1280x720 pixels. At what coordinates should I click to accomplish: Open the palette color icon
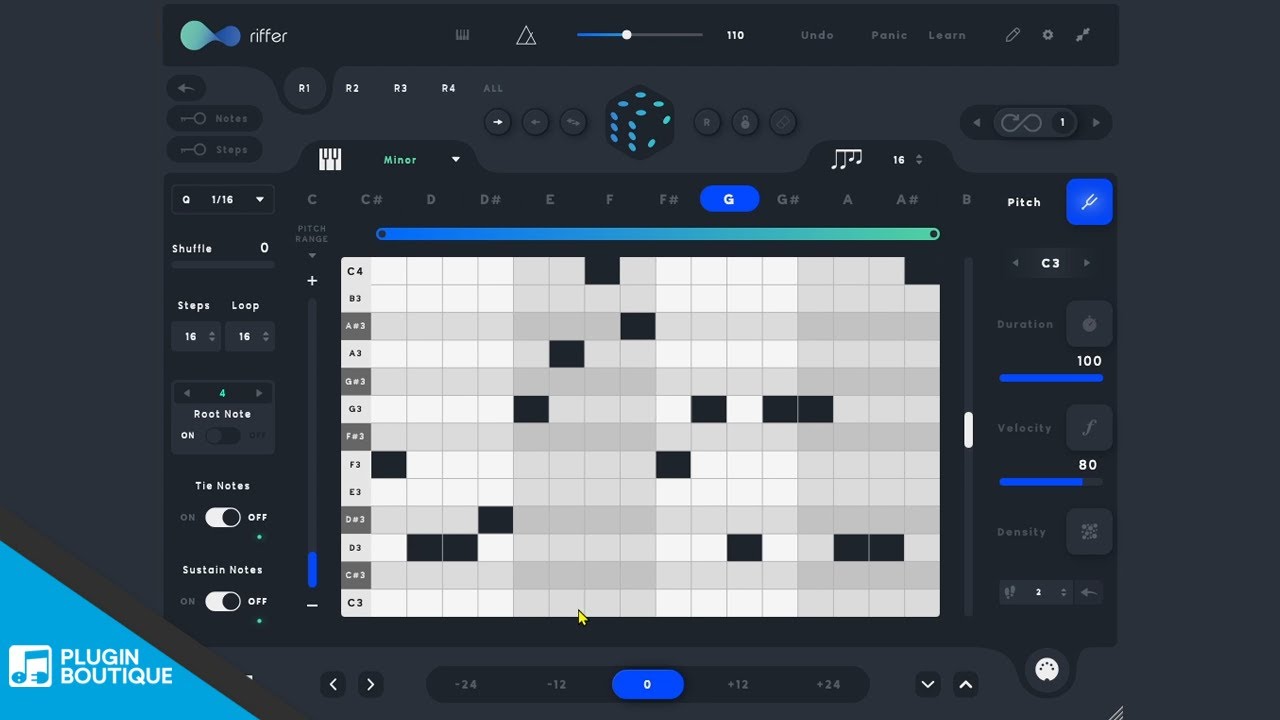pyautogui.click(x=1047, y=670)
